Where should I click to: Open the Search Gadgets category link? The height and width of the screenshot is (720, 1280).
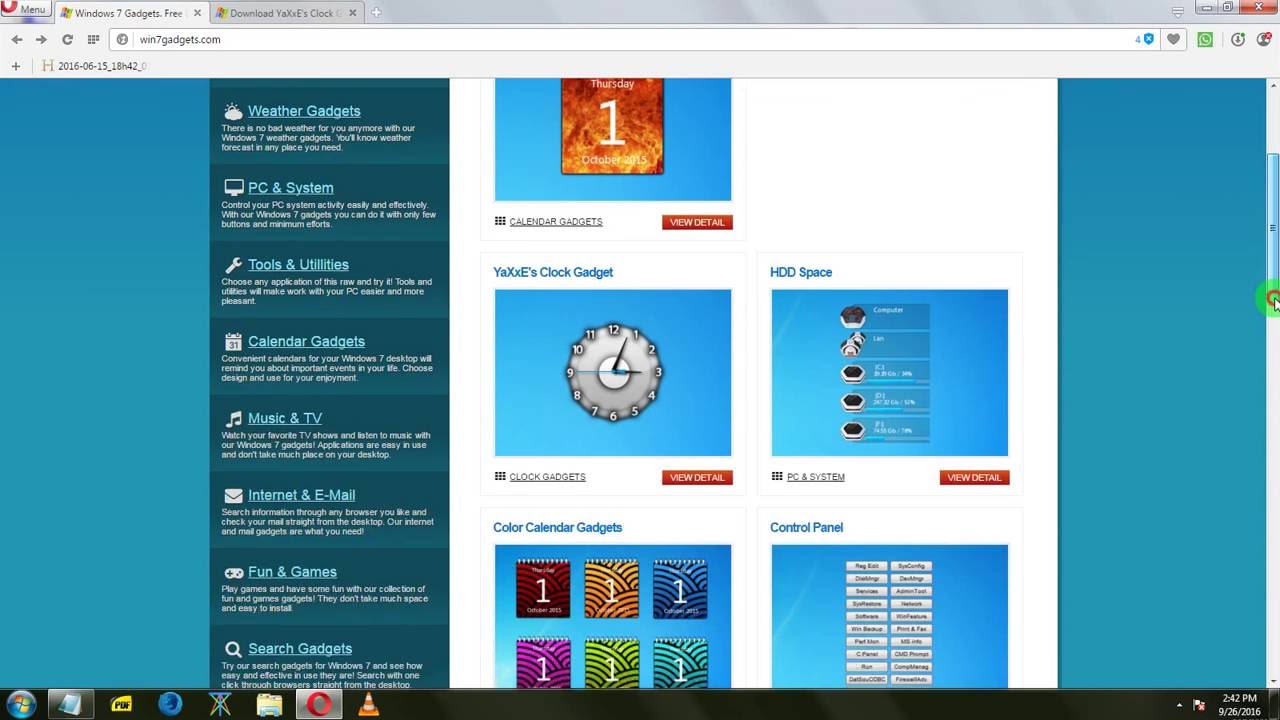pos(300,649)
